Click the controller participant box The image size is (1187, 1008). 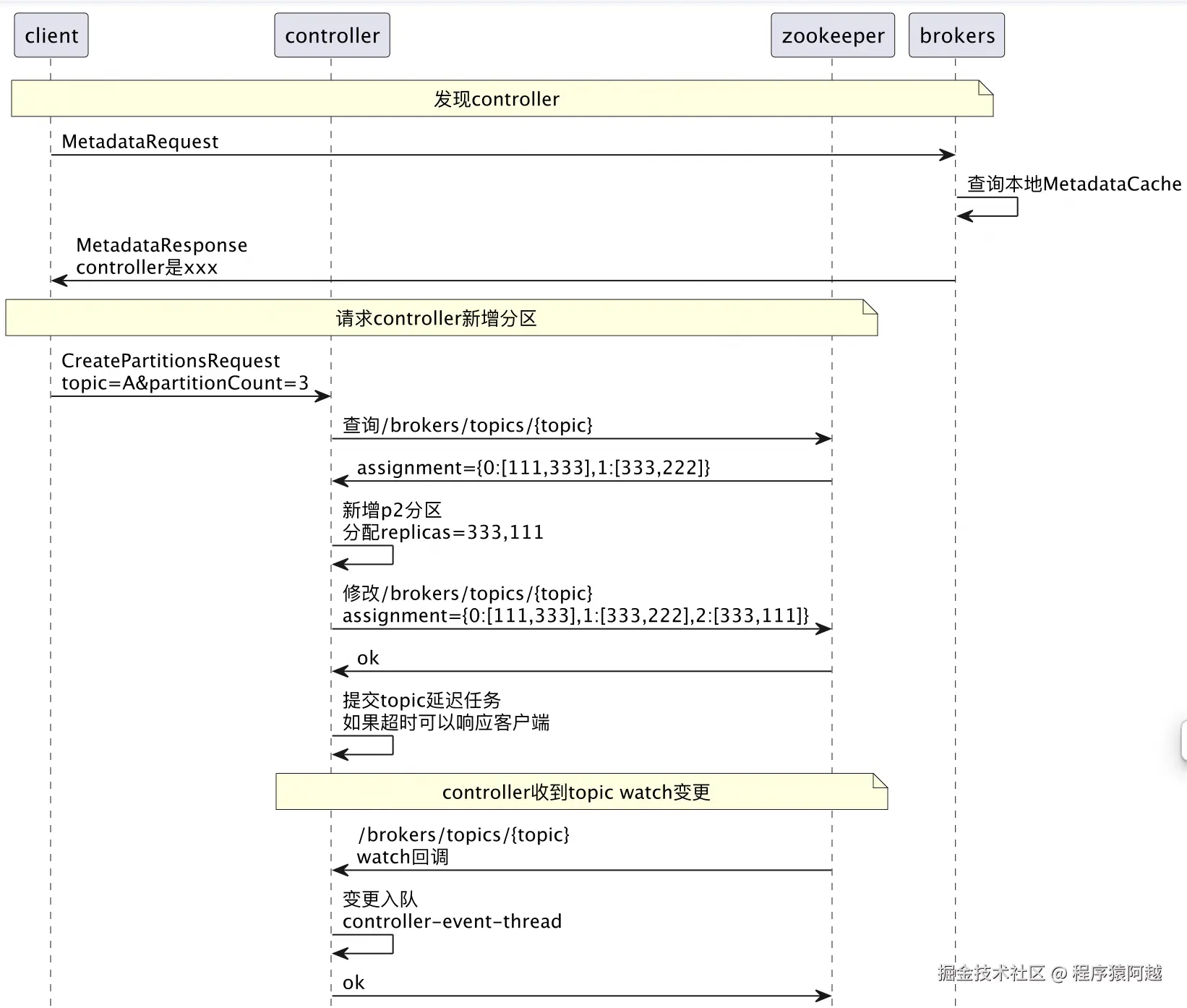332,35
